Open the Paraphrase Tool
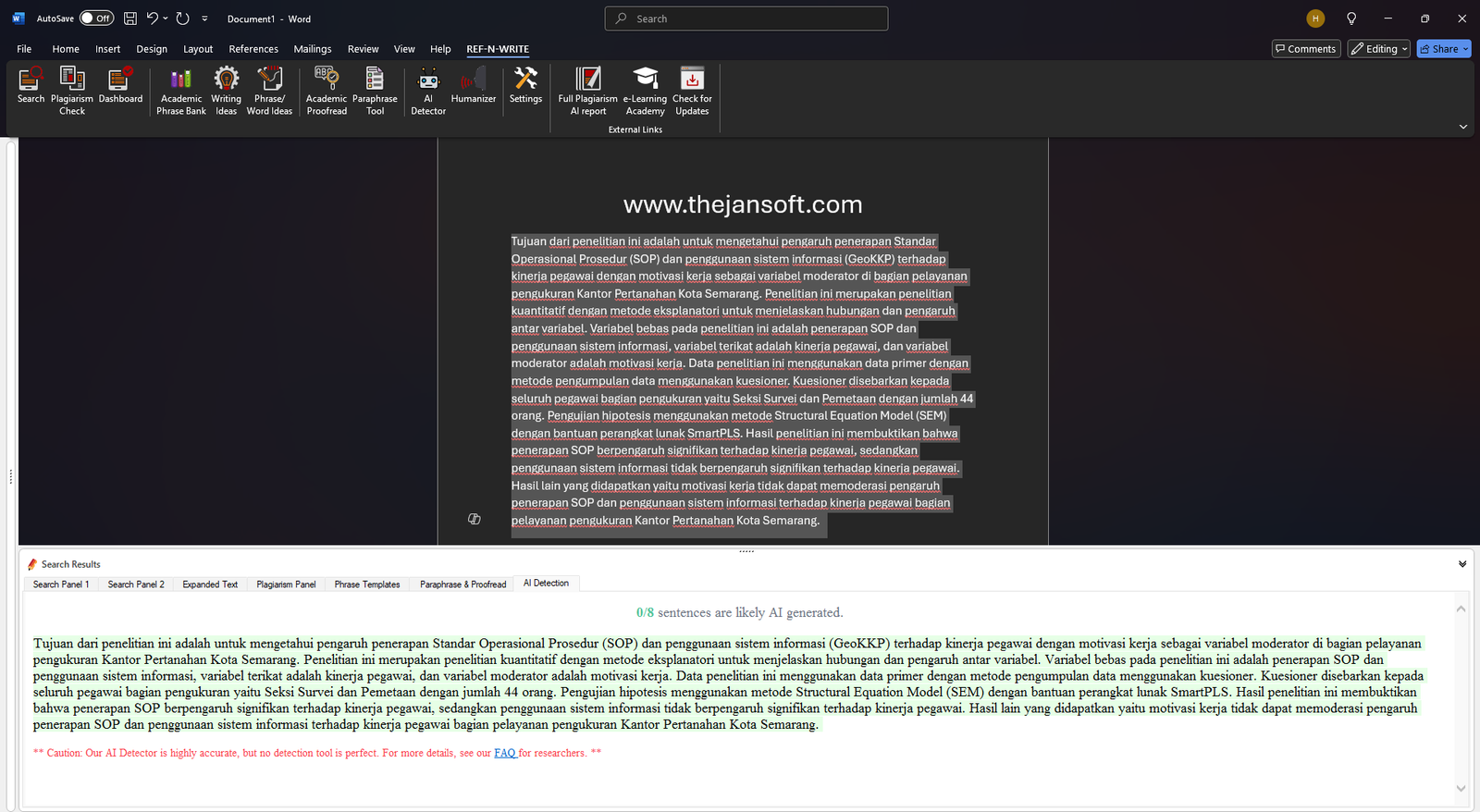This screenshot has width=1480, height=812. coord(375,91)
